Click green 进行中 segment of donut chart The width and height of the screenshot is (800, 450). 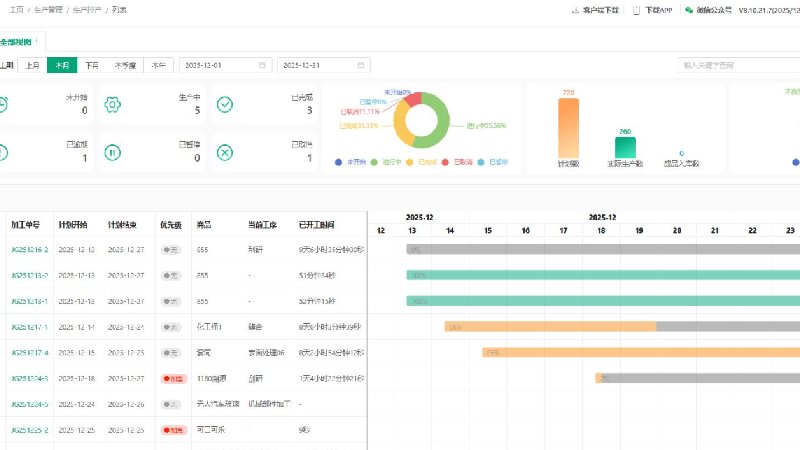pyautogui.click(x=439, y=120)
